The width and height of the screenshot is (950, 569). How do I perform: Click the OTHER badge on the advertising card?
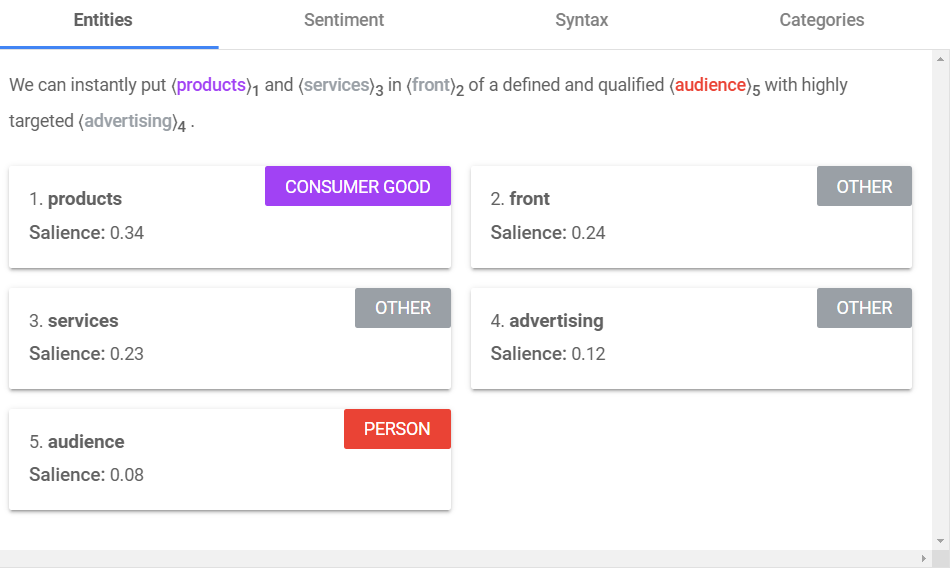[x=864, y=308]
